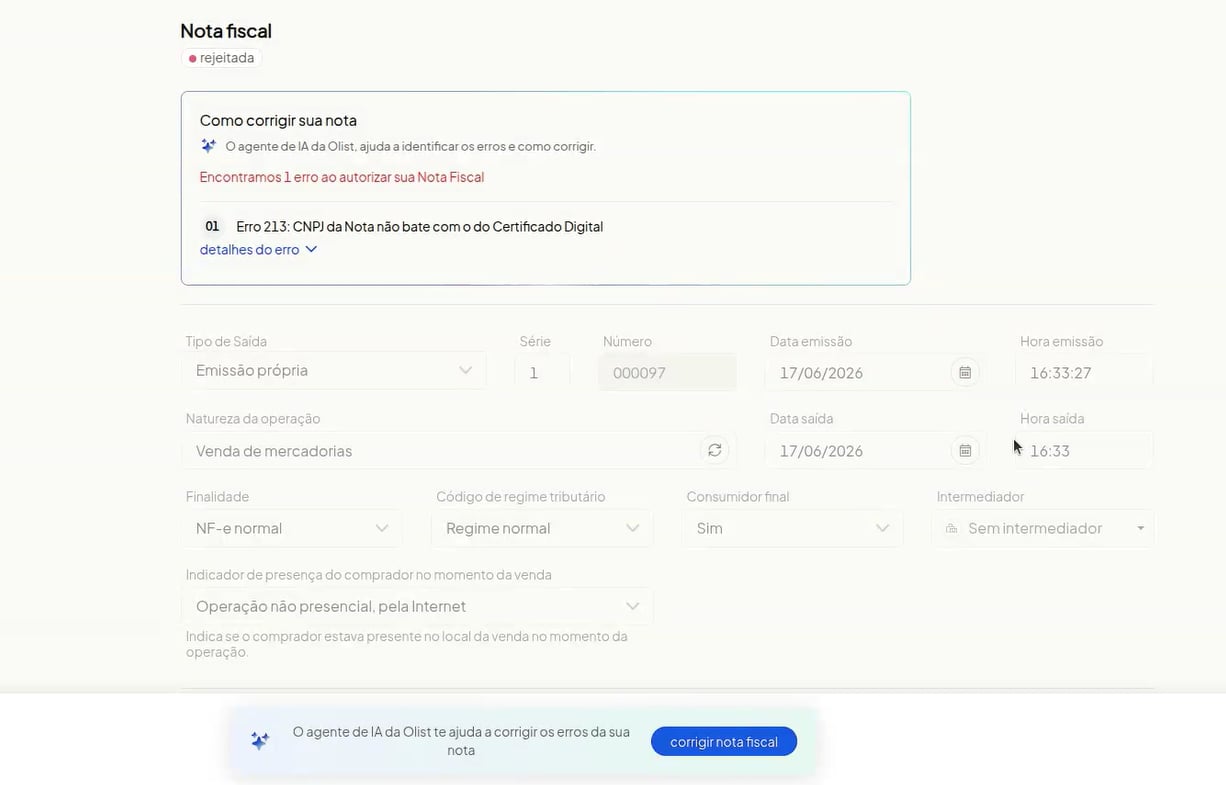This screenshot has width=1226, height=785.
Task: Open Código de regime tributário dropdown
Action: click(542, 528)
